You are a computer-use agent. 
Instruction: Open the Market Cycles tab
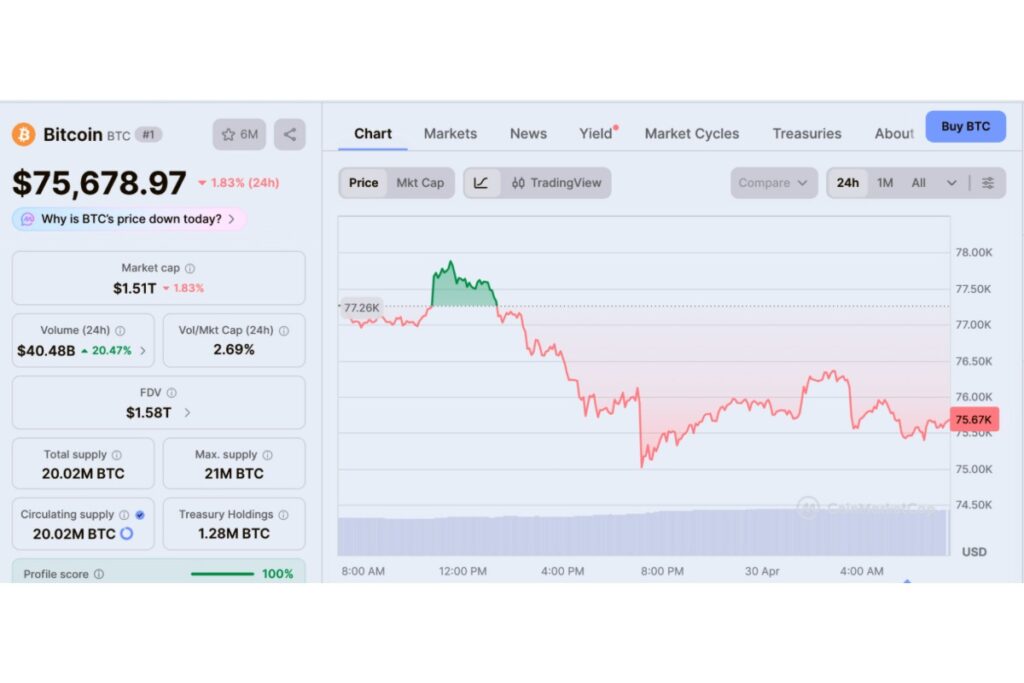tap(691, 133)
